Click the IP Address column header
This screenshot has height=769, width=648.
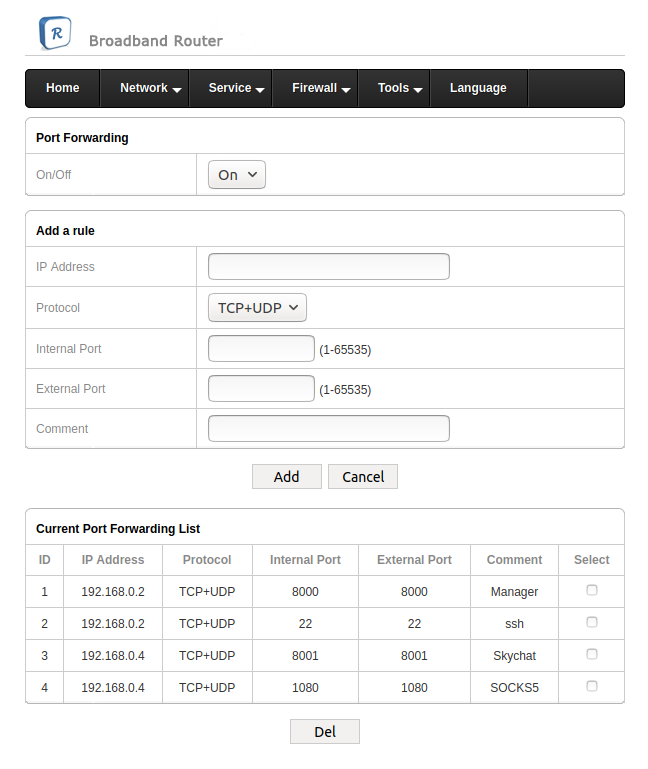[x=113, y=560]
